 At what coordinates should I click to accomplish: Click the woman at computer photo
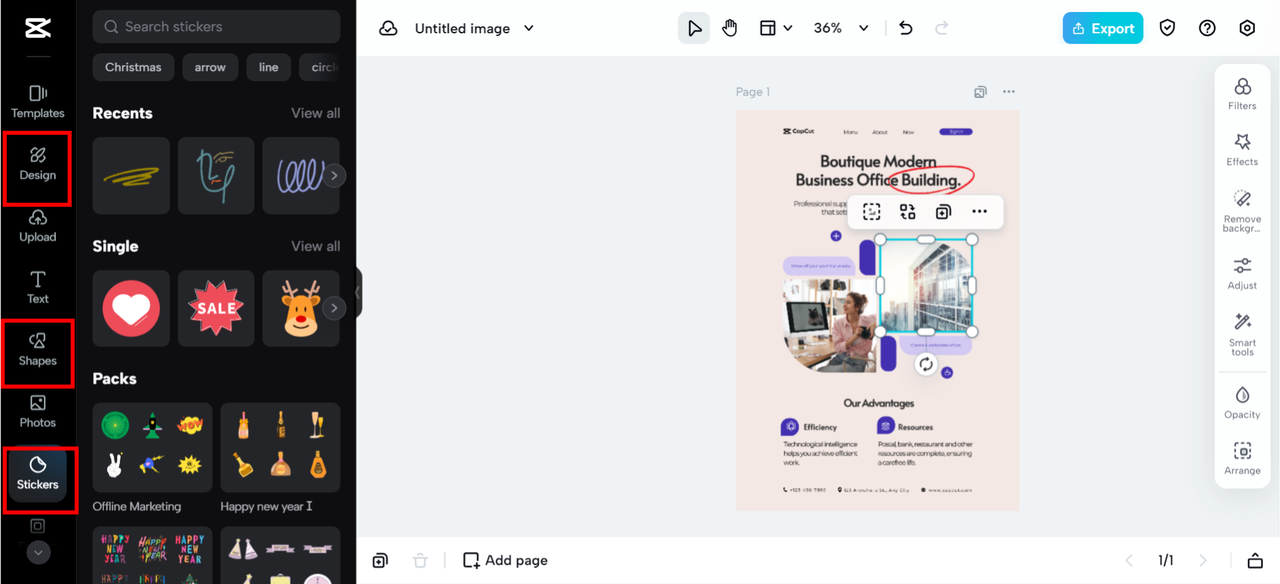click(830, 324)
